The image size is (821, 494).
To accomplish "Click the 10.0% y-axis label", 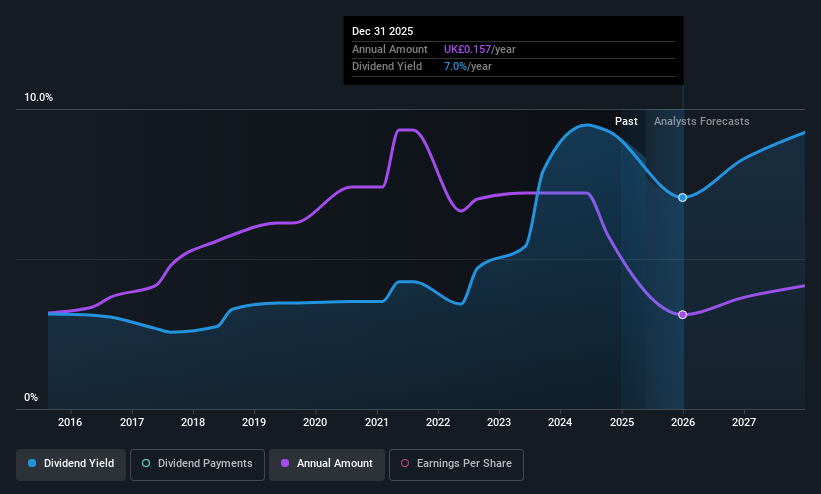I will pyautogui.click(x=39, y=97).
